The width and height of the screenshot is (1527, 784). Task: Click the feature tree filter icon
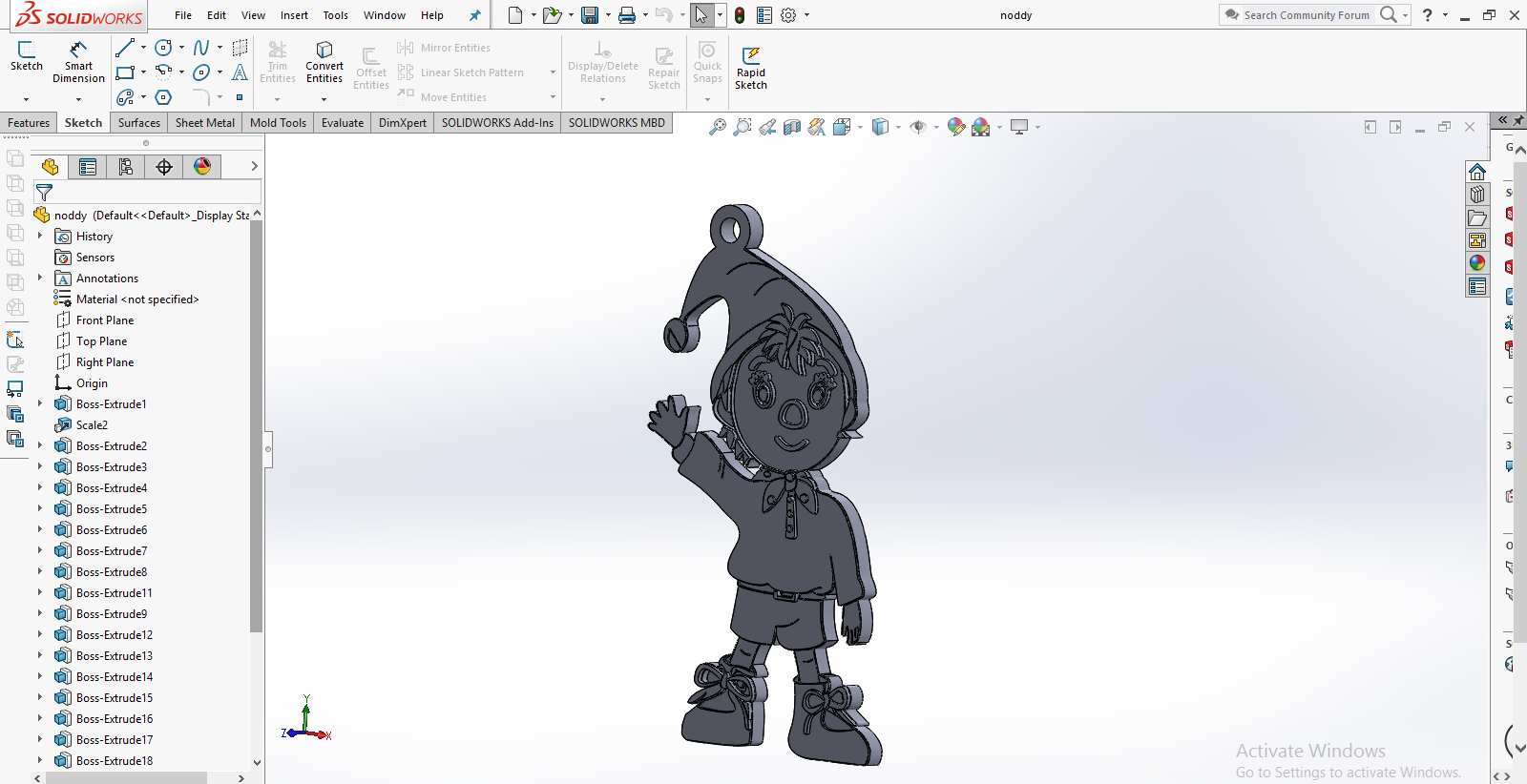(44, 193)
